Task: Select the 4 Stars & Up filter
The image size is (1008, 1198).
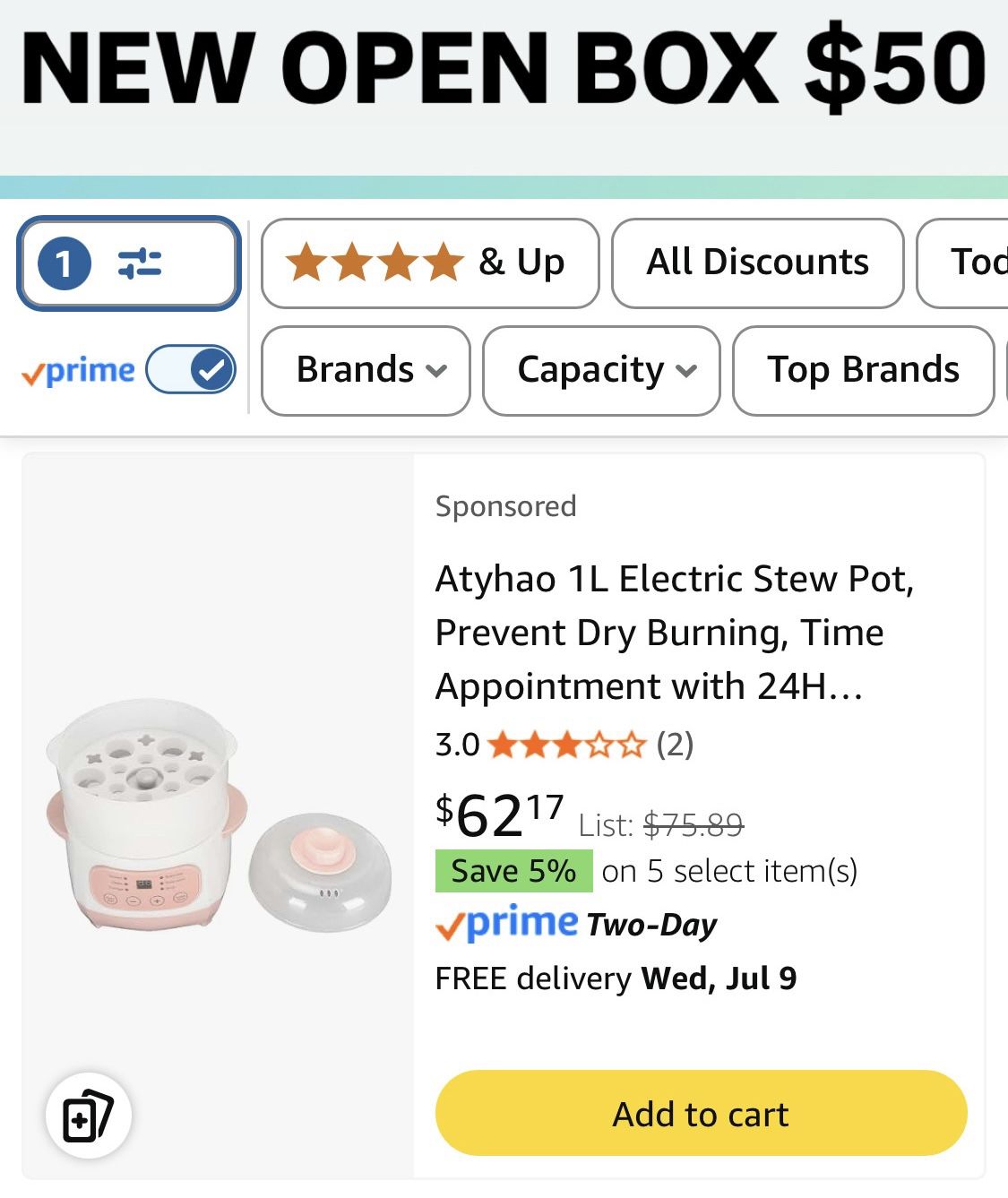Action: [x=429, y=263]
